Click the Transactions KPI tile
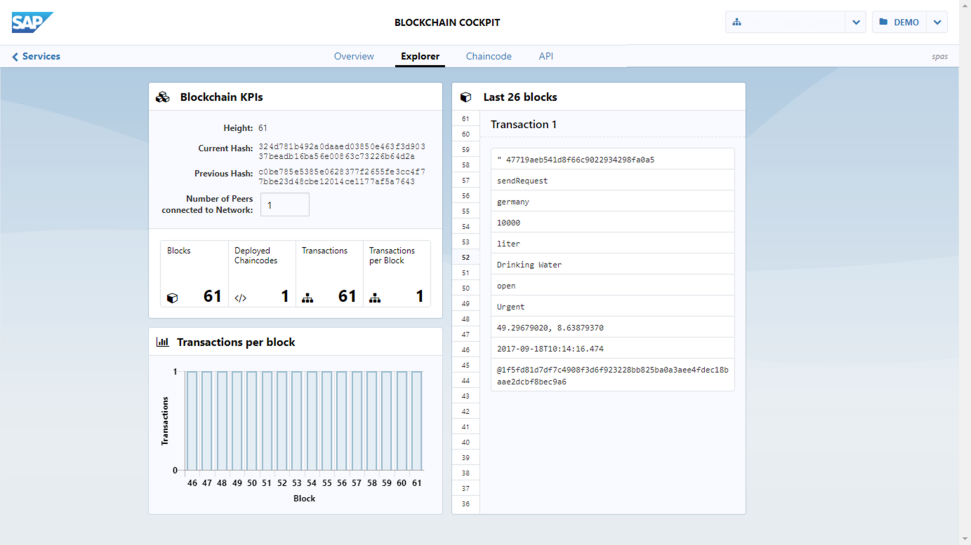 (329, 274)
